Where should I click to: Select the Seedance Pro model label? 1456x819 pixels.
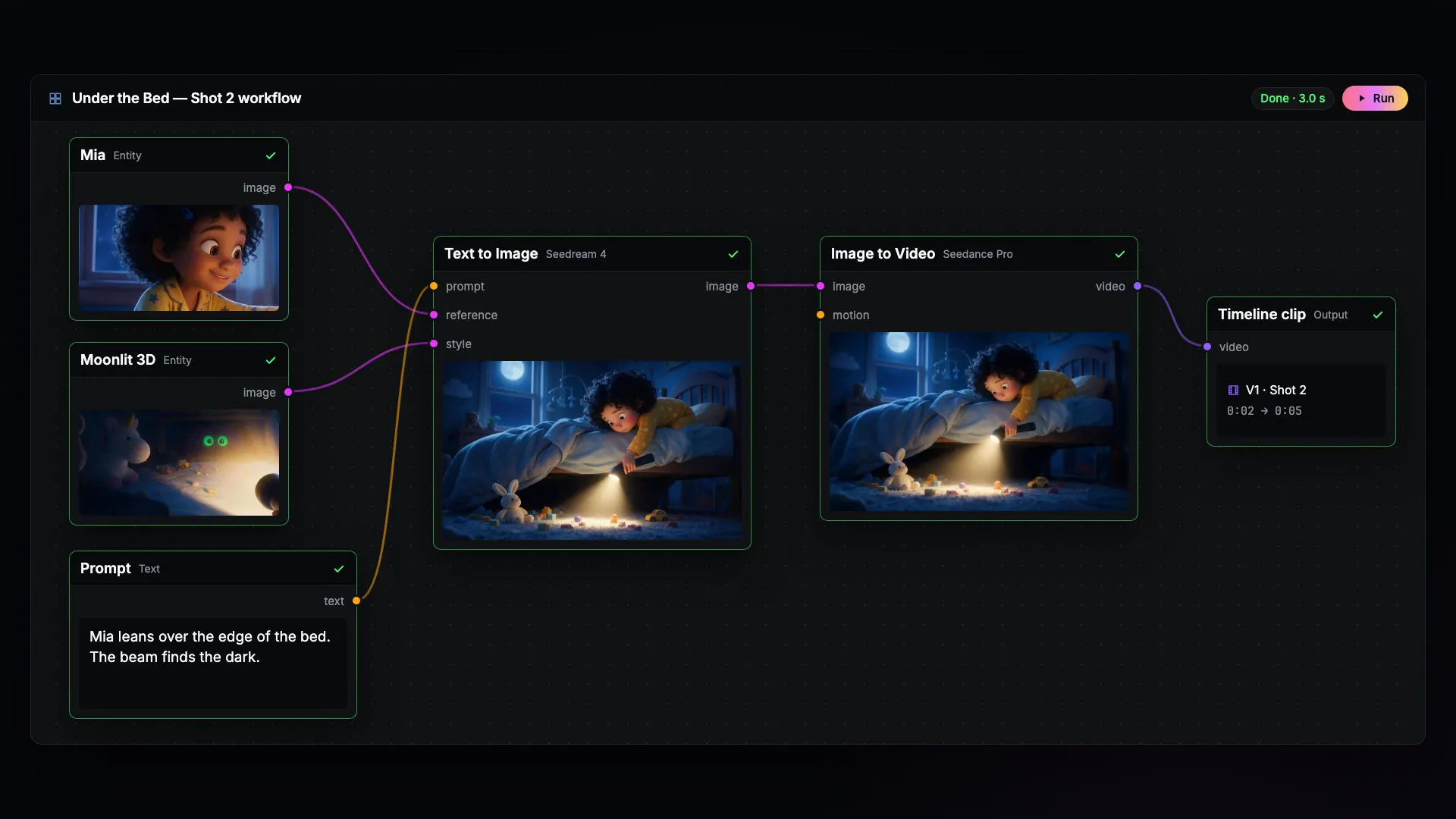coord(977,254)
